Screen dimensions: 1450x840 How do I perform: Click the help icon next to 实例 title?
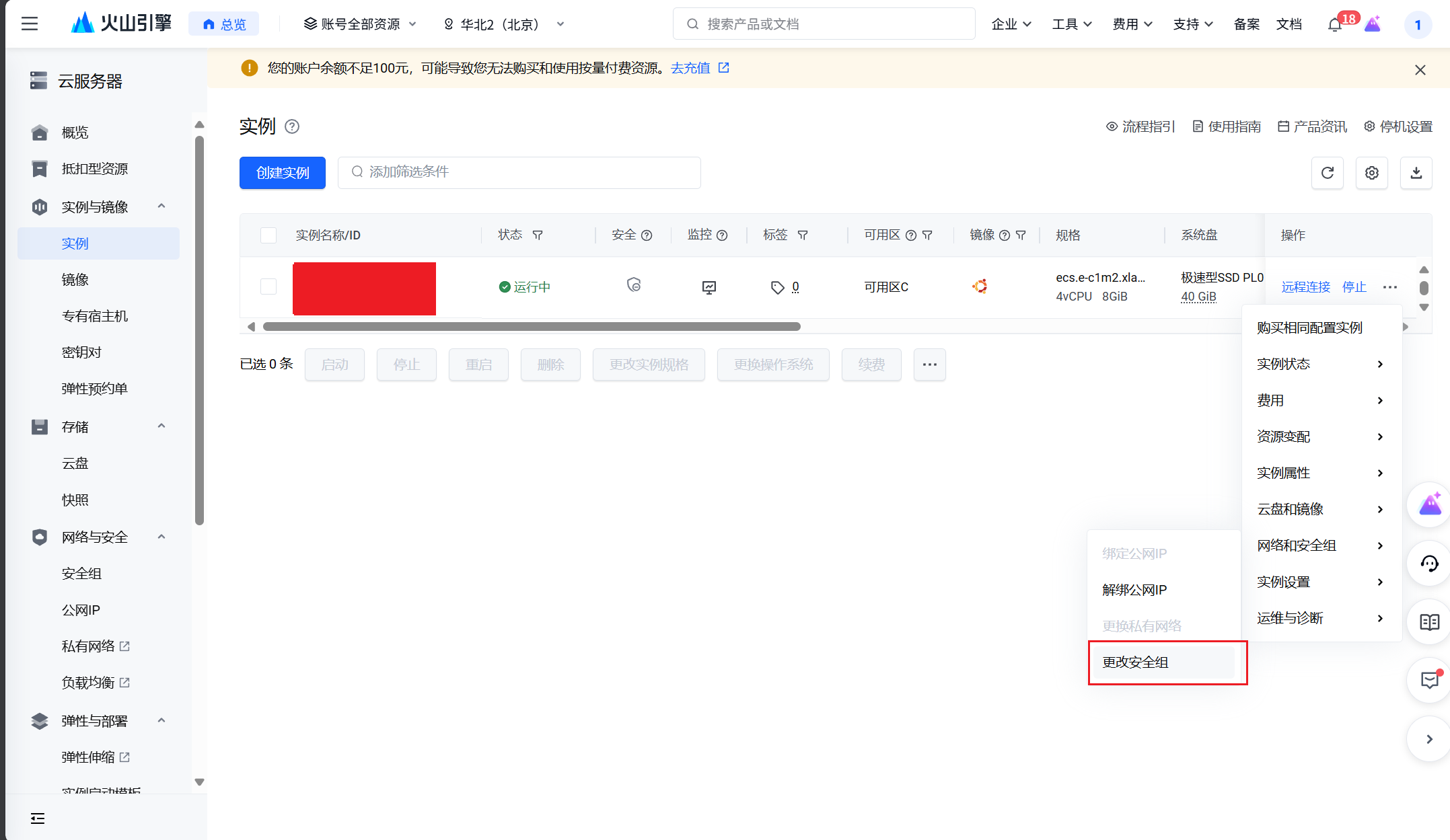click(292, 126)
